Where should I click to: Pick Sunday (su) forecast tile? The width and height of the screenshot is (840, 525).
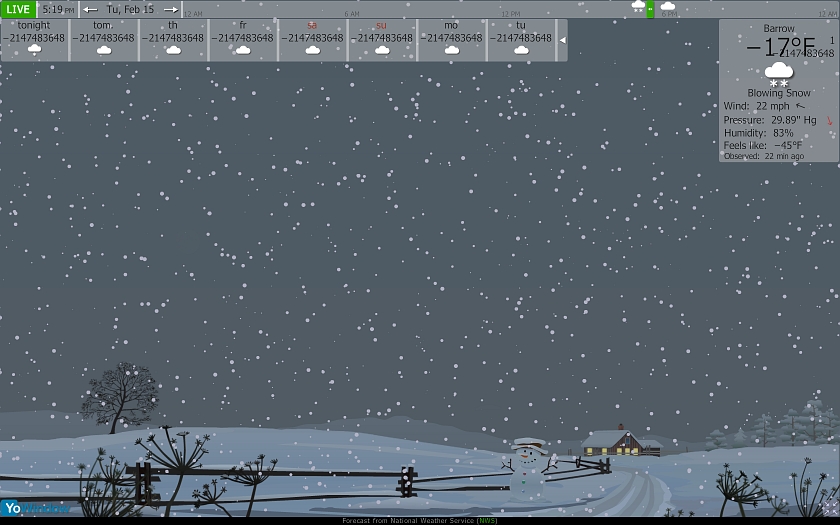tap(382, 39)
